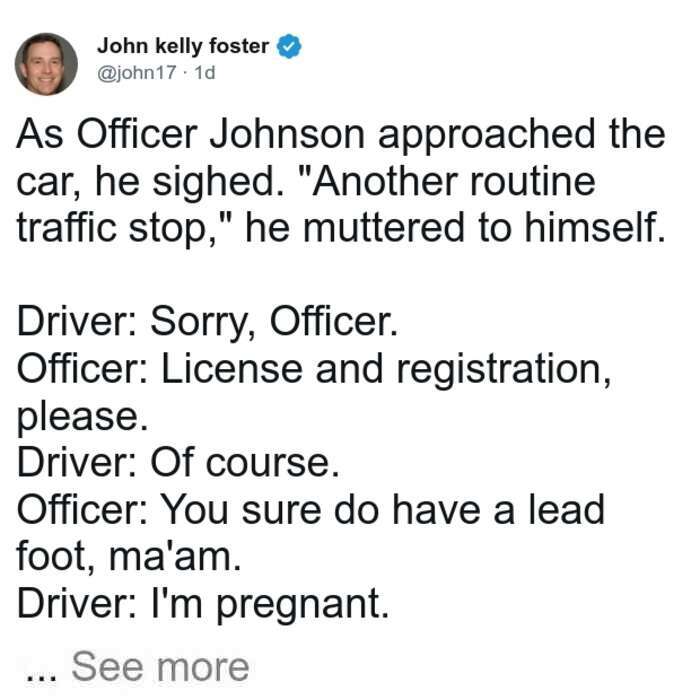Visit the @john17 handle link
The image size is (700, 700).
coord(137,73)
